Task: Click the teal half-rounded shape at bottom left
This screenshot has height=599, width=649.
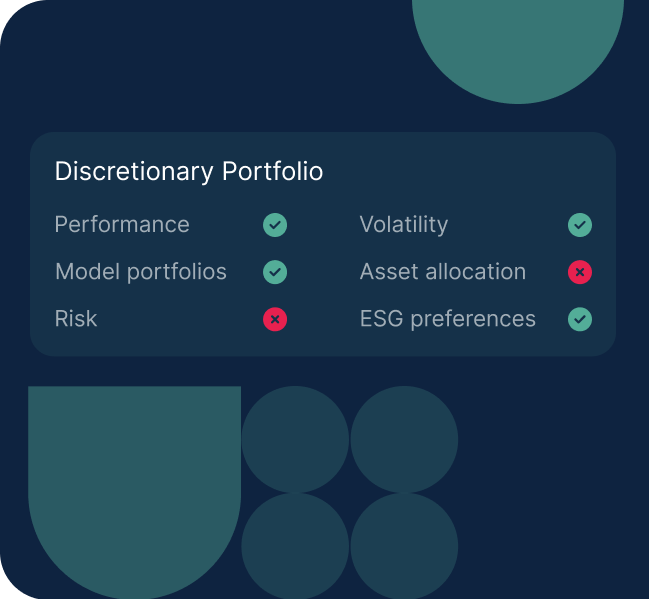Action: tap(135, 488)
